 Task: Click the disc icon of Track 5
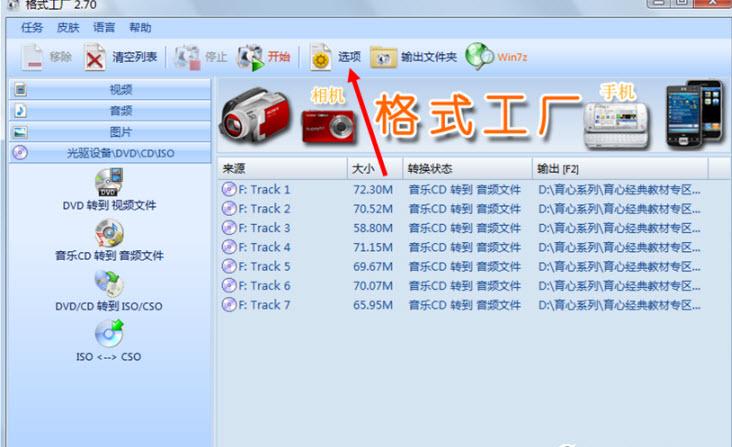229,266
